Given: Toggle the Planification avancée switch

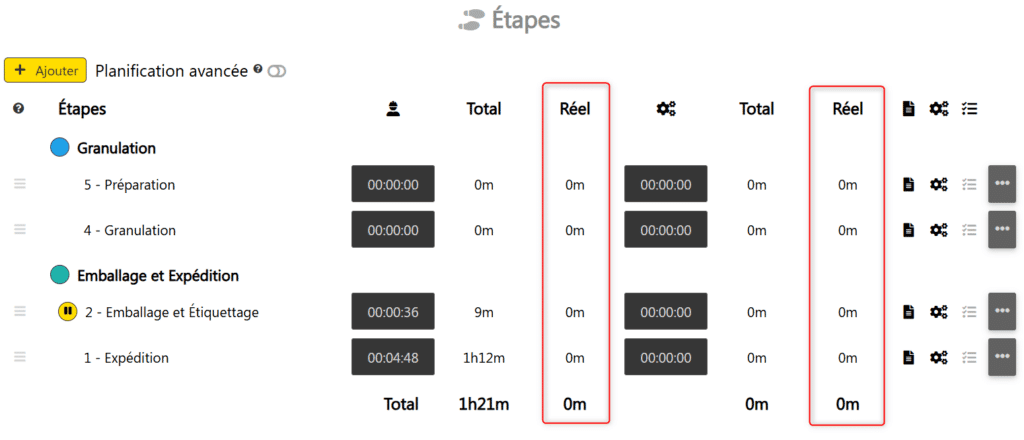Looking at the screenshot, I should click(x=277, y=71).
